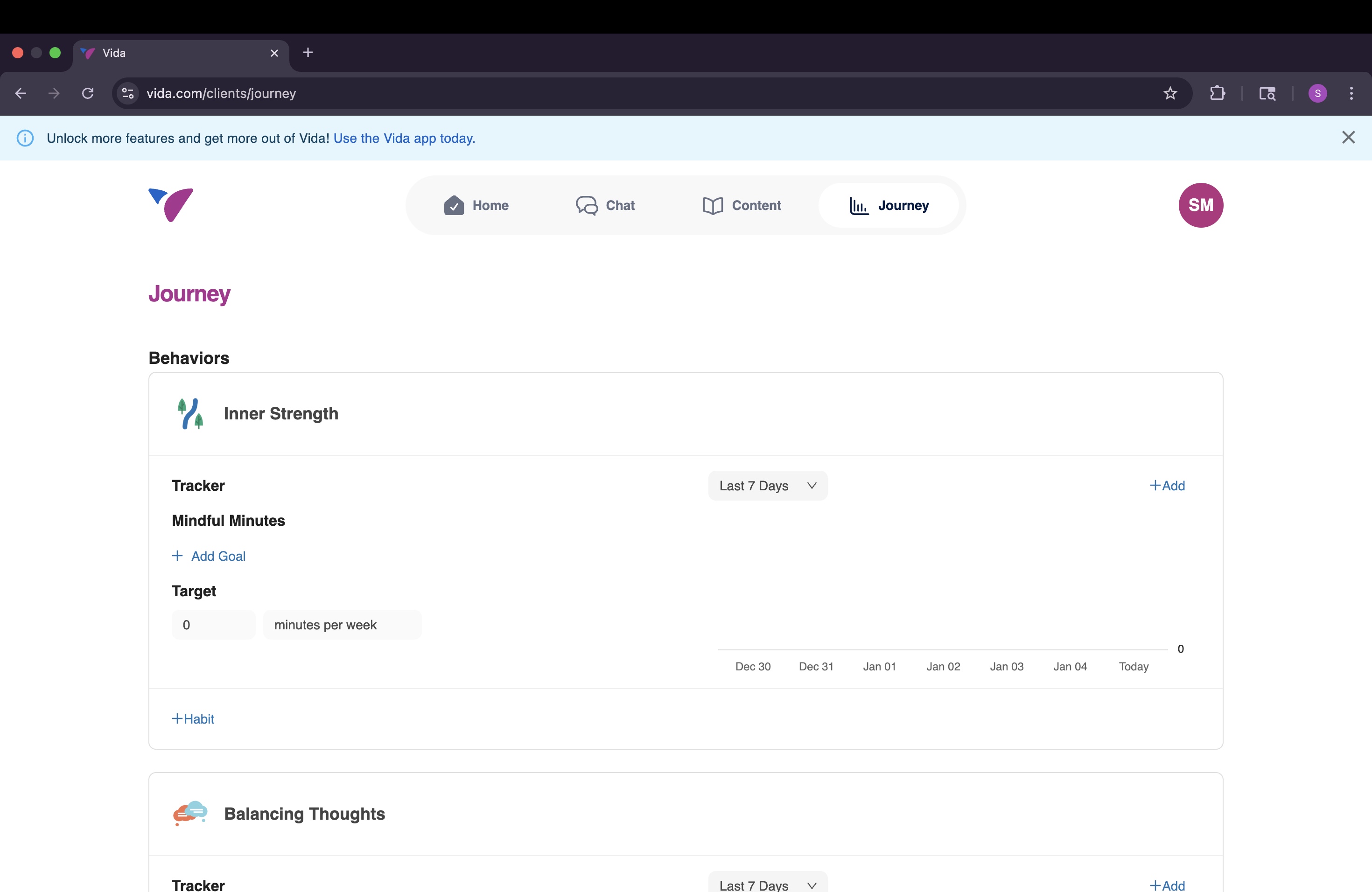
Task: Click the Inner Strength trees icon
Action: click(190, 414)
